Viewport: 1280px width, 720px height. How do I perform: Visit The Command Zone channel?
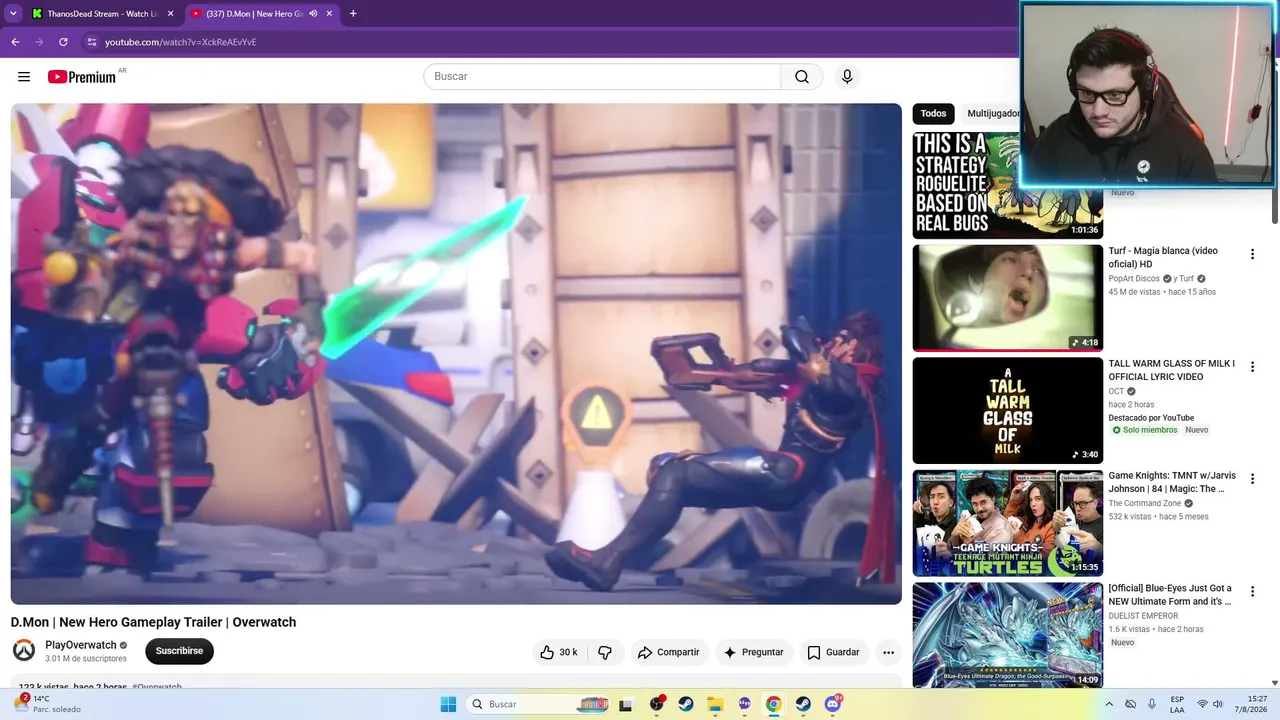[1145, 503]
